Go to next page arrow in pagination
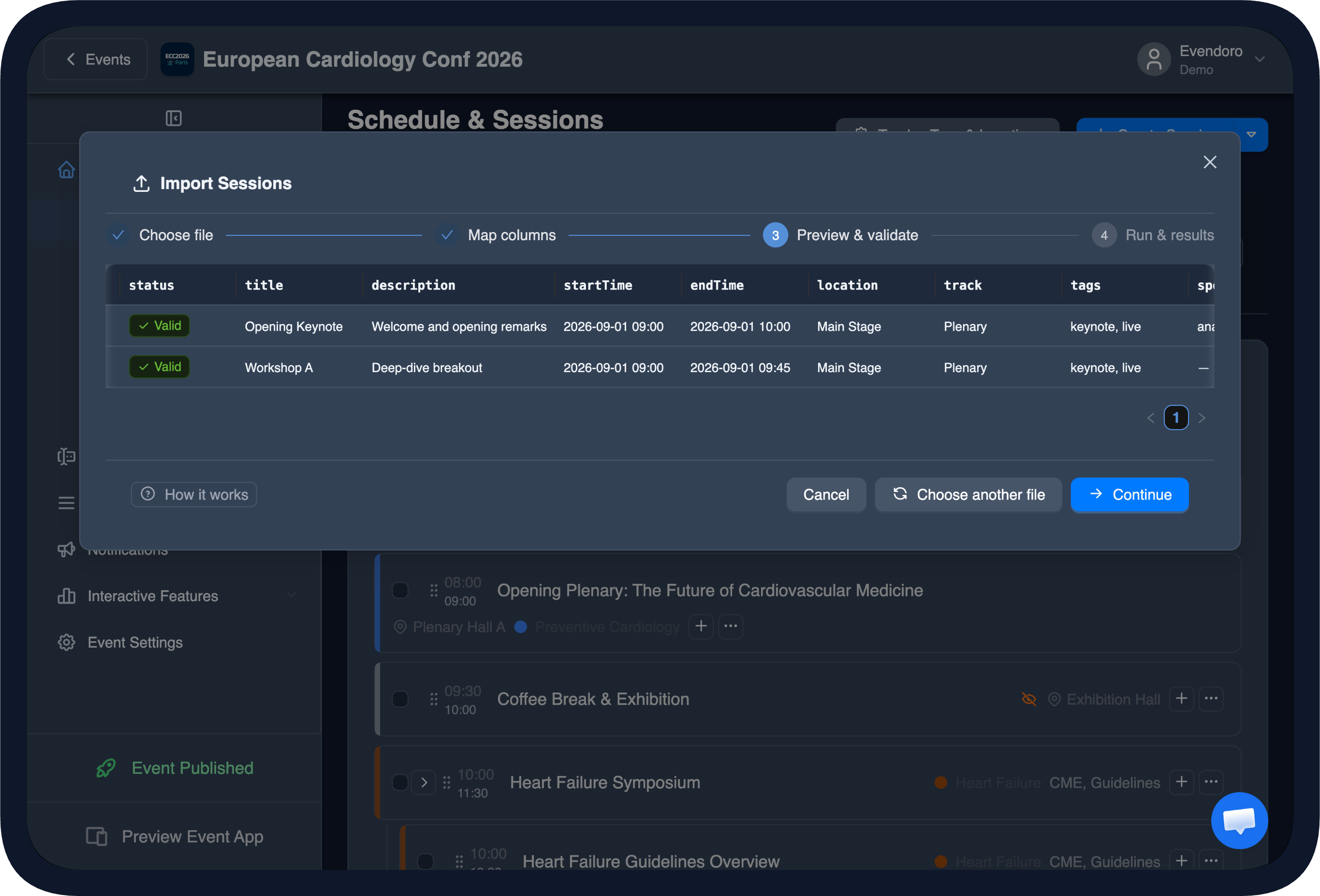 pos(1201,419)
